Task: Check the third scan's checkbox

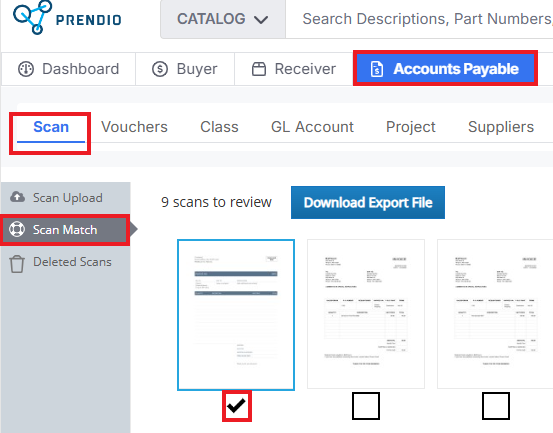Action: [496, 406]
